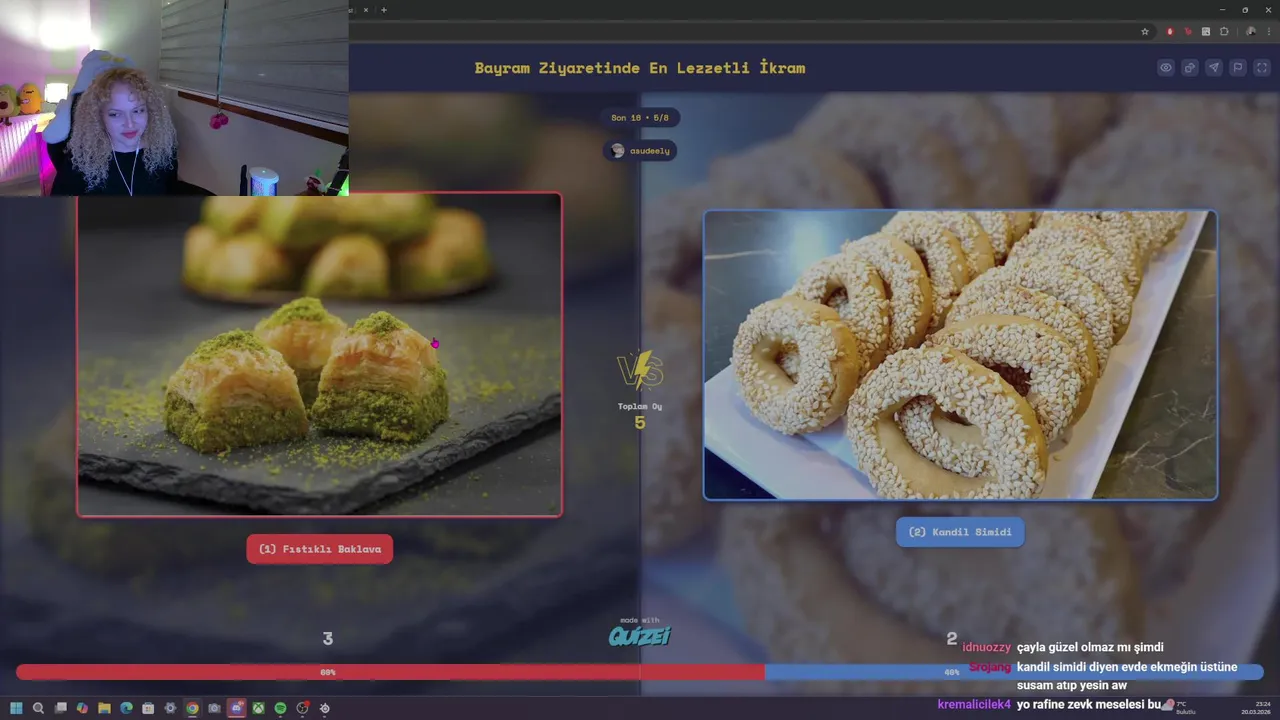Screen dimensions: 1280x720
Task: Open Task View on taskbar
Action: click(x=60, y=708)
